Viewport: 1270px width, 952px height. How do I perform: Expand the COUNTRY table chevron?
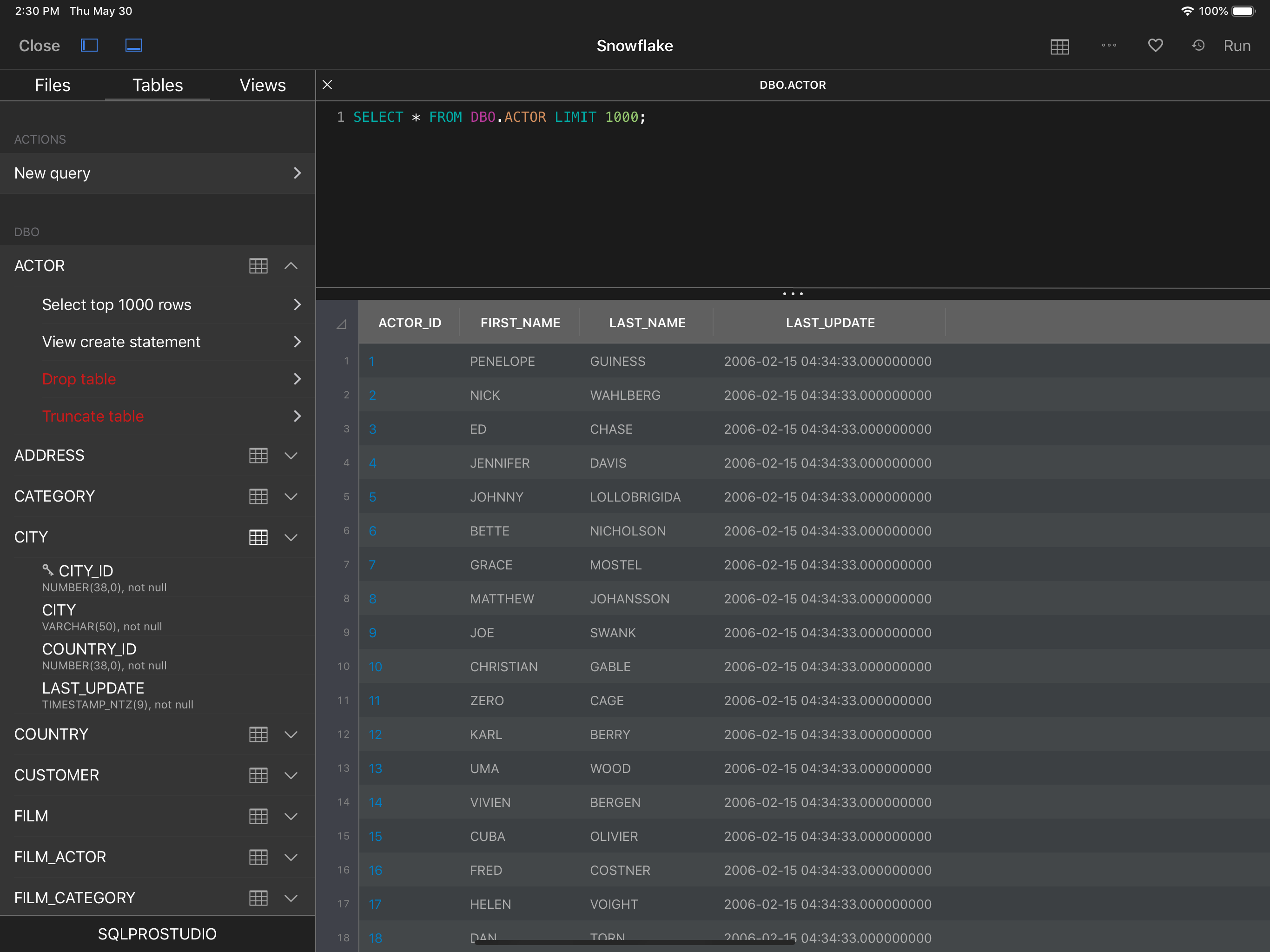(x=291, y=734)
